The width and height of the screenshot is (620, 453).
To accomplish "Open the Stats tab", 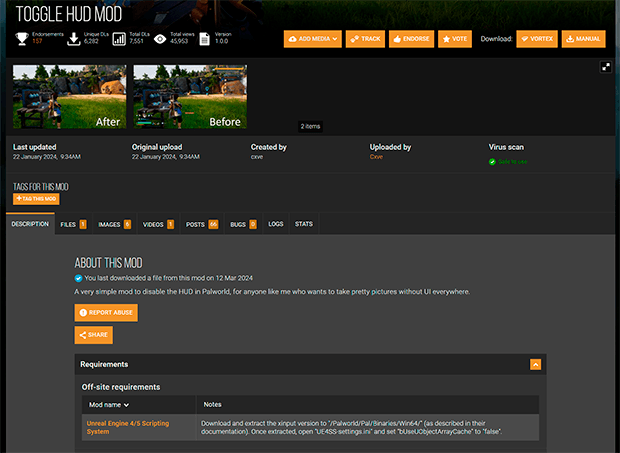I will tap(304, 224).
